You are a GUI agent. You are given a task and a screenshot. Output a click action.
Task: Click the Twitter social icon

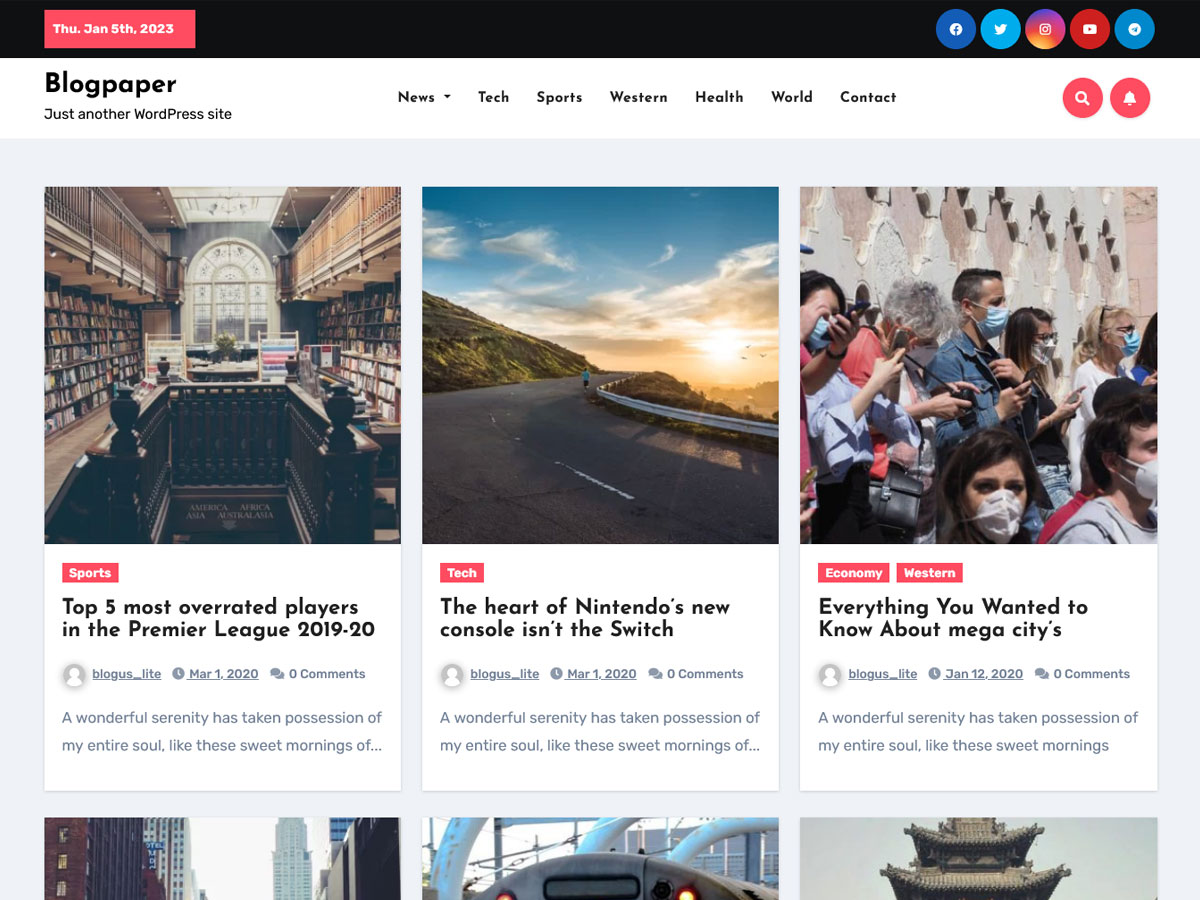point(1000,29)
